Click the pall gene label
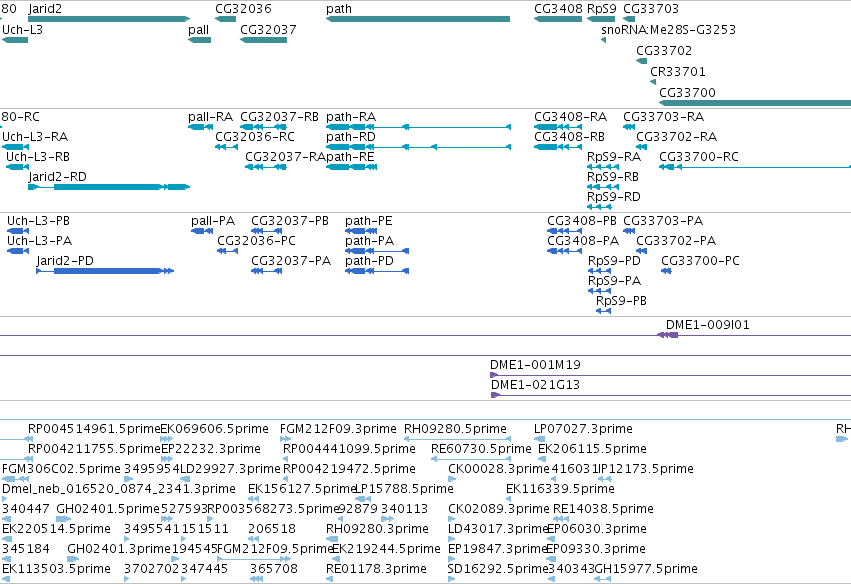Viewport: 851px width, 584px height. point(199,30)
